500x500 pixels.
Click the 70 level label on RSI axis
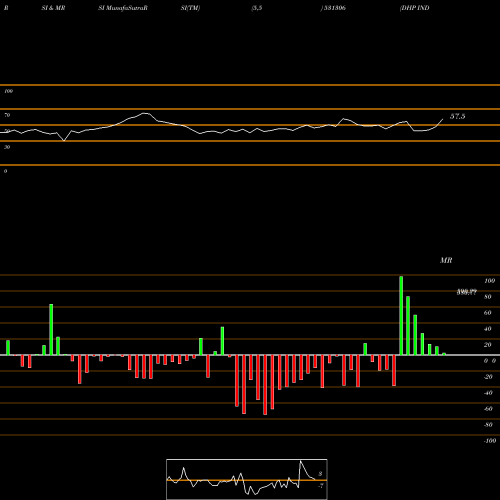tap(7, 115)
